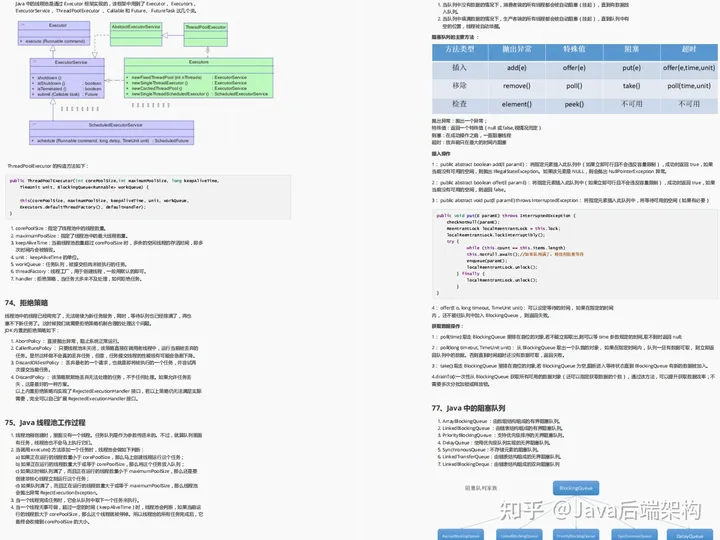Click the 'poll(time,unit)' table cell
The image size is (720, 540).
[x=689, y=86]
